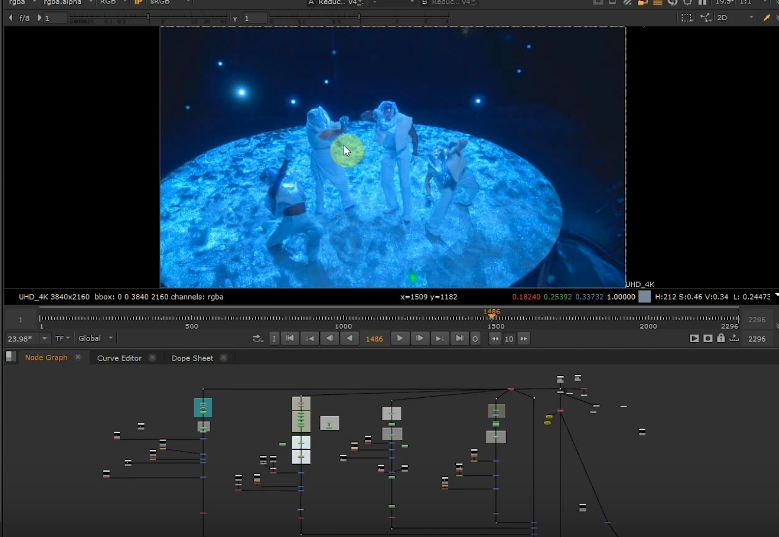Image resolution: width=779 pixels, height=537 pixels.
Task: Switch to the Curve Editor tab
Action: coord(119,358)
